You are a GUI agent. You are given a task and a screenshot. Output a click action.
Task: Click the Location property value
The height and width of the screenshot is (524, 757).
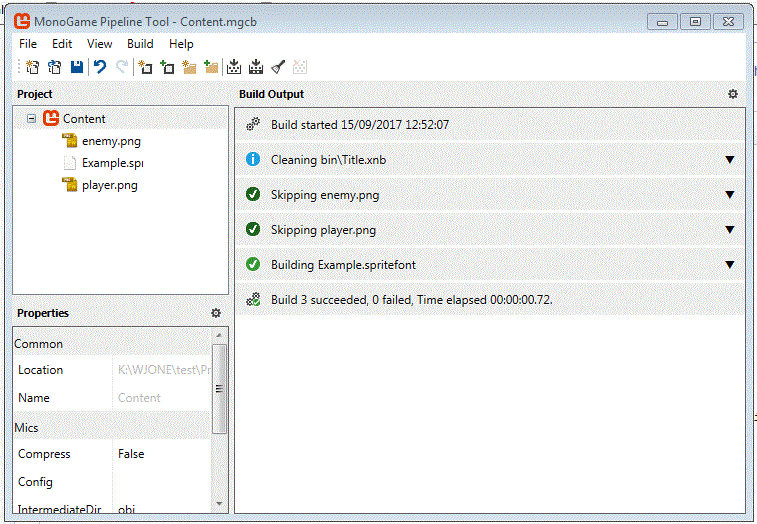point(162,369)
